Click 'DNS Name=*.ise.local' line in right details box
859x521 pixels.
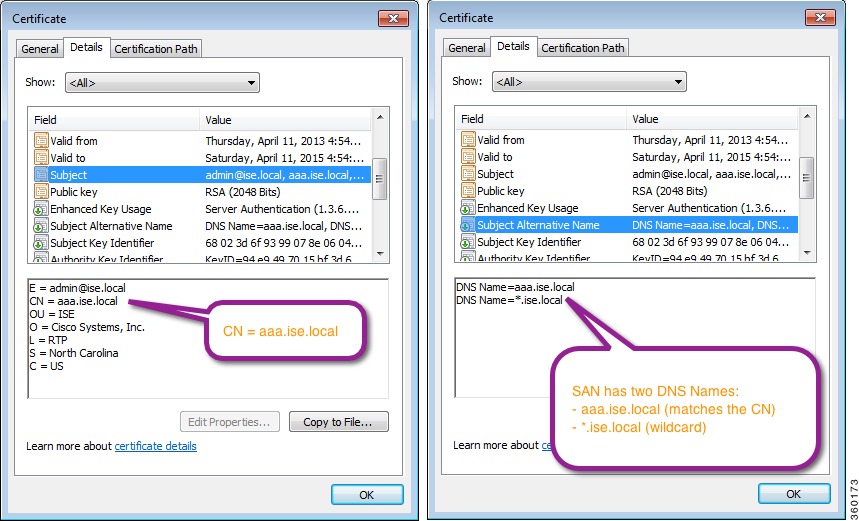tap(509, 300)
